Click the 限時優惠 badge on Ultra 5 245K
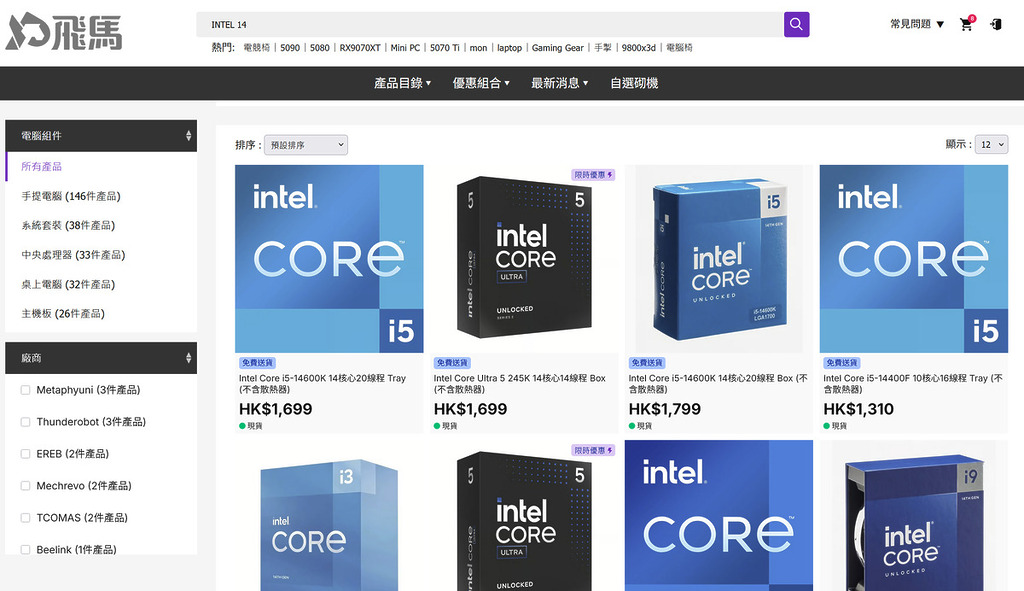The width and height of the screenshot is (1024, 591). pyautogui.click(x=593, y=174)
